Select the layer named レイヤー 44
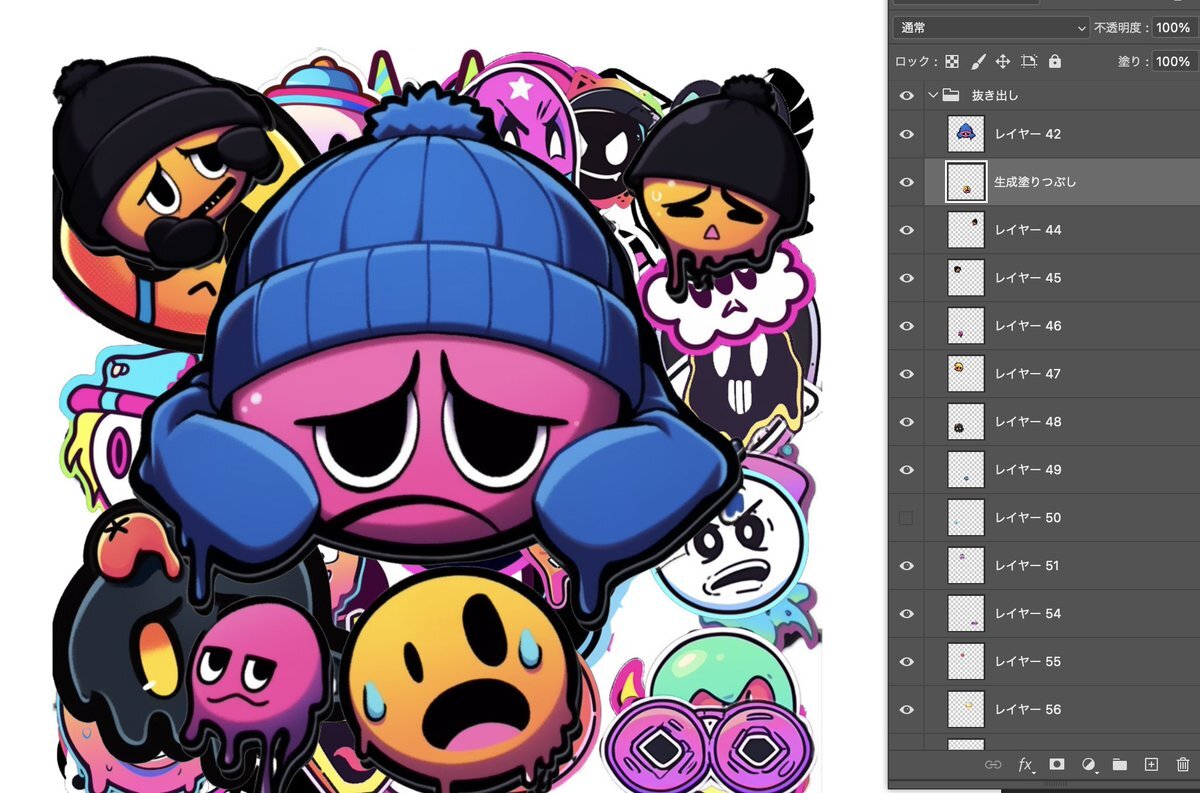 (x=1028, y=230)
